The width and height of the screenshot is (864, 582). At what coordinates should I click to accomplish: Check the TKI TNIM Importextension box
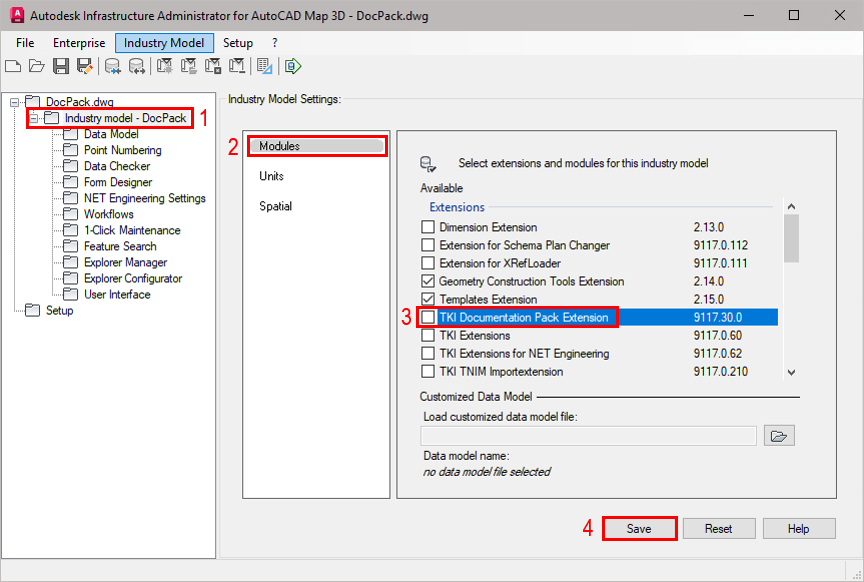[428, 371]
